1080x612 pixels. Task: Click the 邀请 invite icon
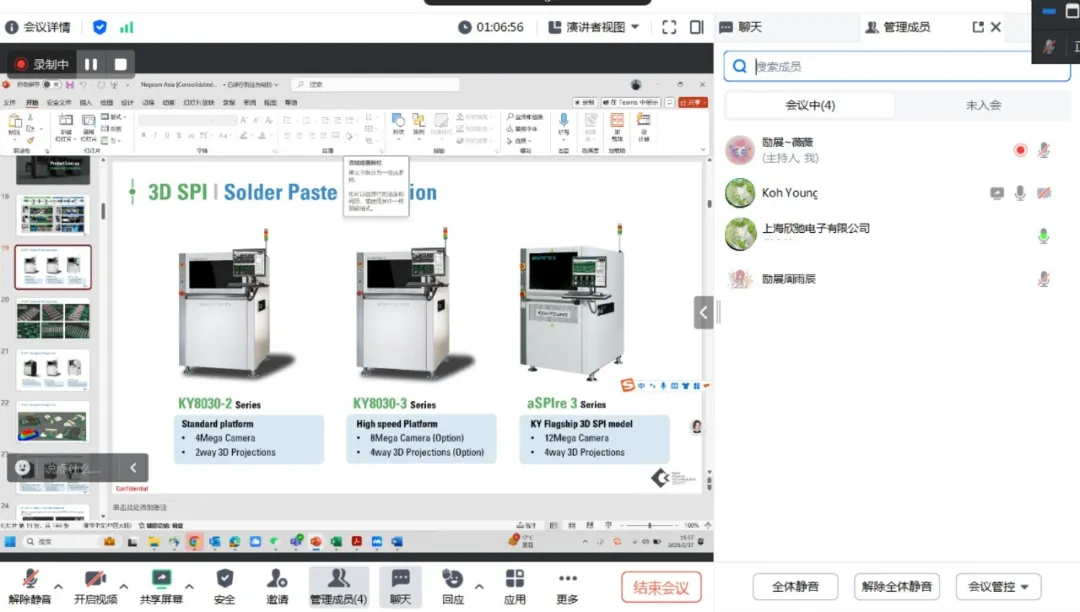coord(277,587)
